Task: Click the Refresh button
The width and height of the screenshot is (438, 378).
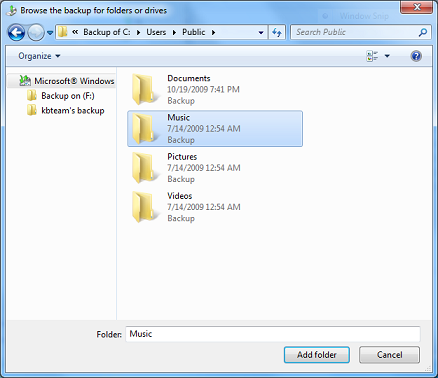Action: (x=277, y=32)
